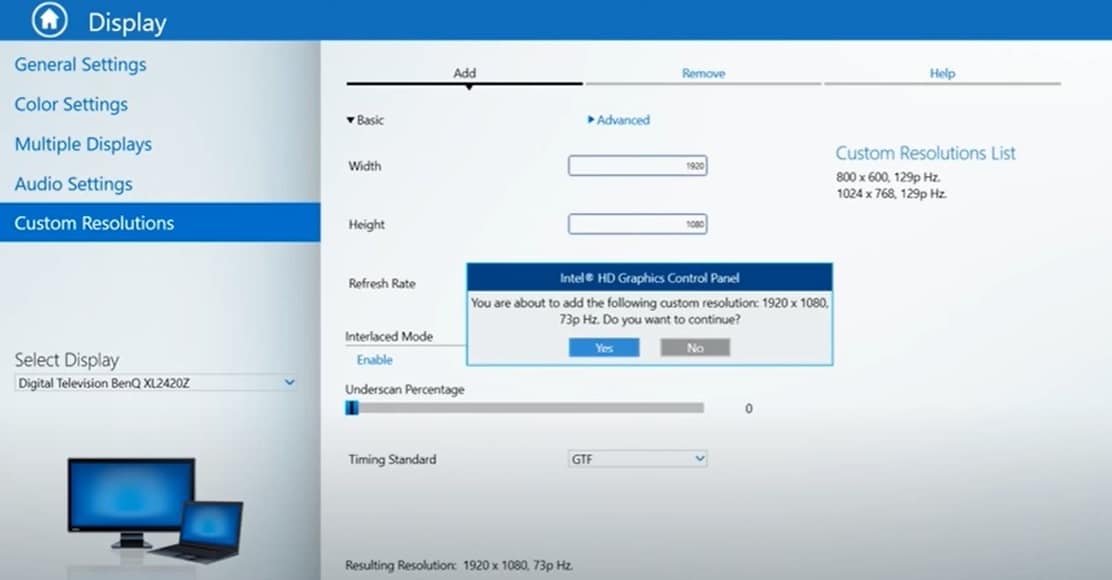The image size is (1112, 580).
Task: Click the Resulting Resolution text
Action: (x=459, y=565)
